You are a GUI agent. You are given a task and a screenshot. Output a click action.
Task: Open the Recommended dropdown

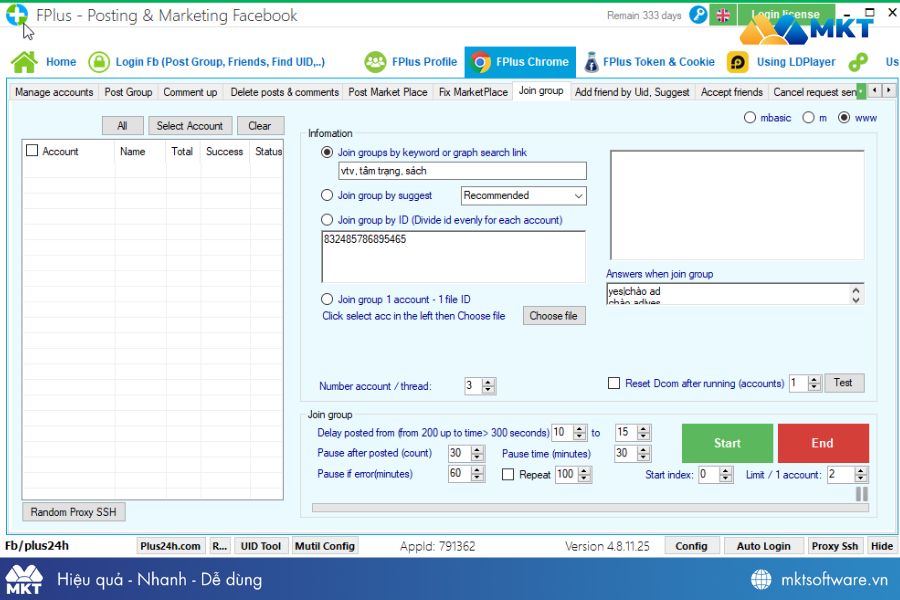point(523,196)
